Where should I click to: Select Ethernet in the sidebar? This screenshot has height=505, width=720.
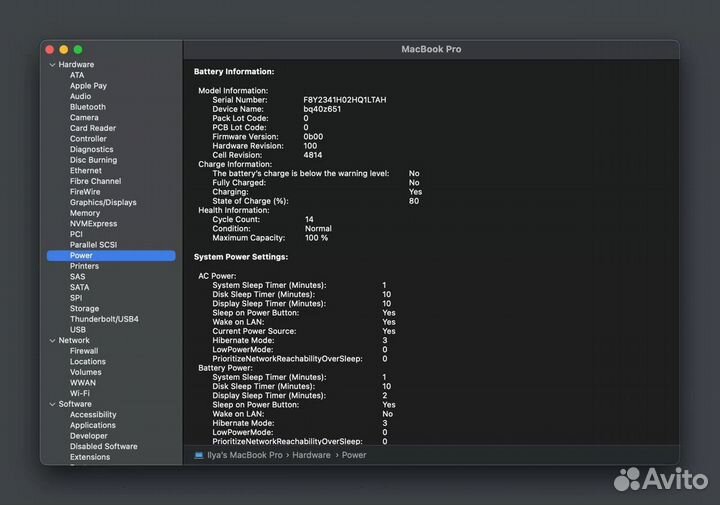[86, 170]
